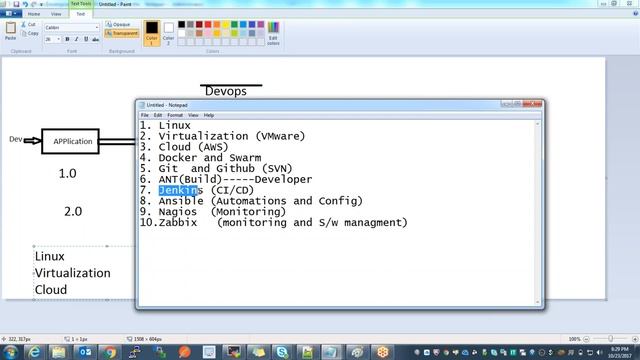Viewport: 640px width, 360px height.
Task: Open Edit colors dialog
Action: coord(273,33)
